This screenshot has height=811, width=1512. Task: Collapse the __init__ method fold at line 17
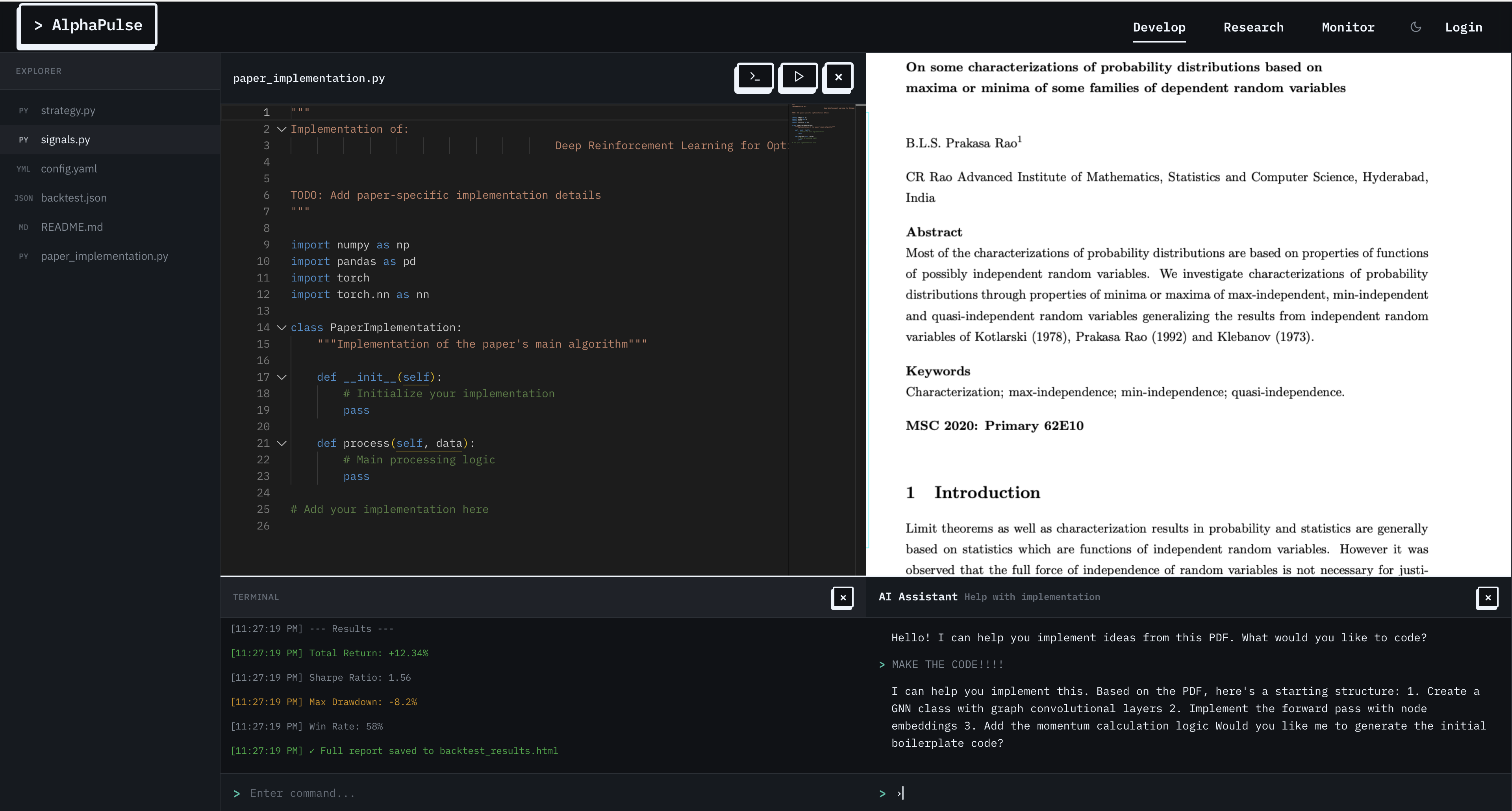click(282, 377)
